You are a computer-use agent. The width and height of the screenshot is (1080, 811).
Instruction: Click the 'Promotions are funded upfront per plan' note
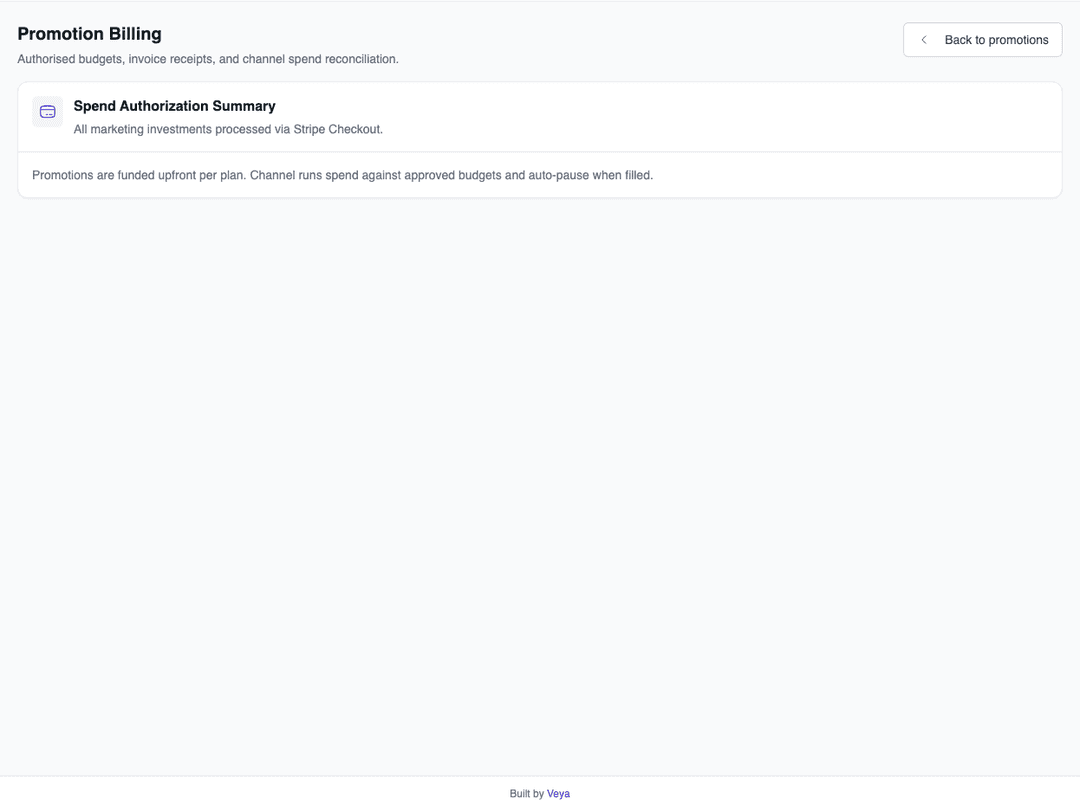click(x=342, y=175)
